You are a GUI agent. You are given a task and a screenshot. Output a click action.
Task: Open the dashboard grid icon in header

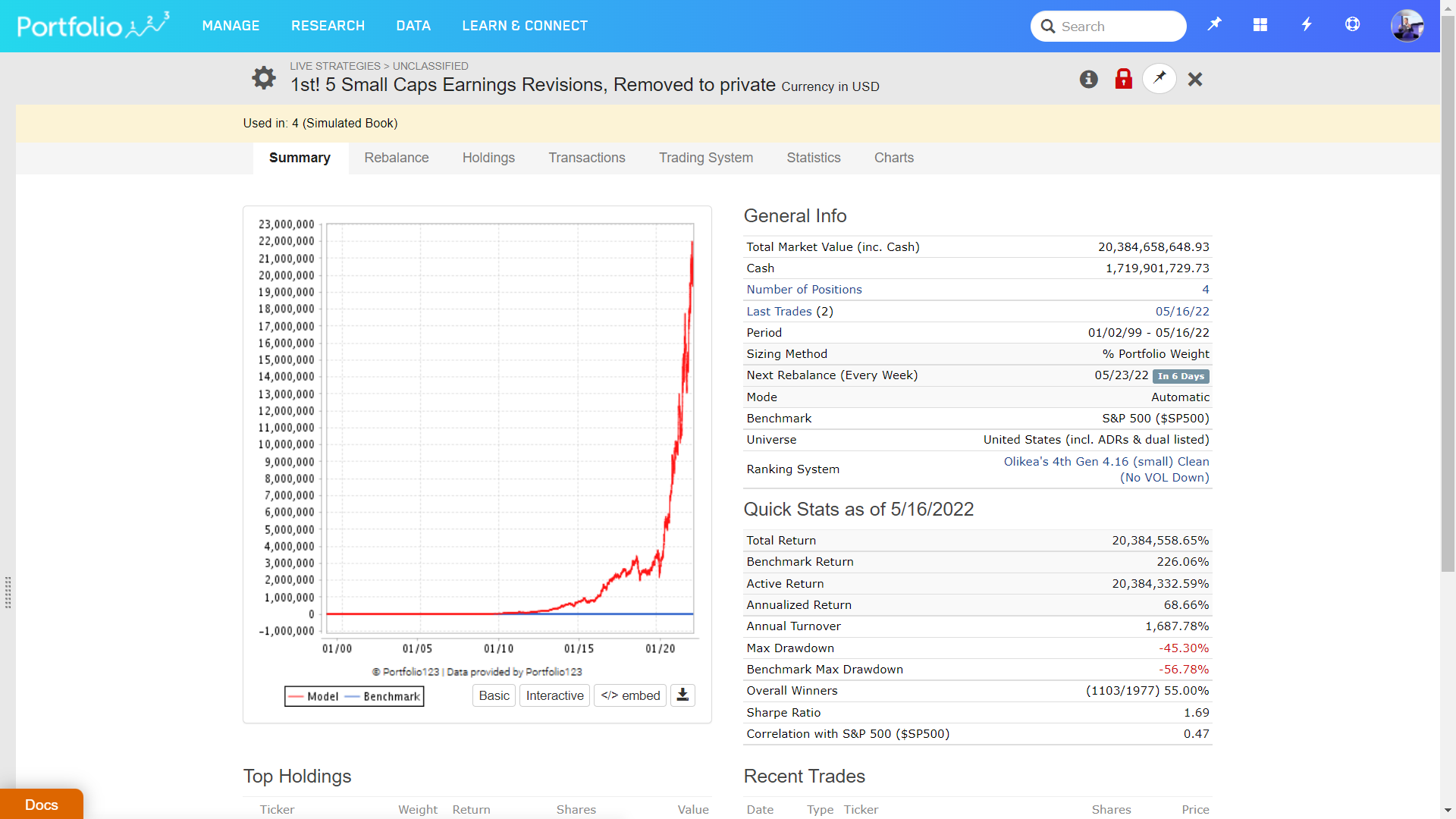[x=1260, y=25]
